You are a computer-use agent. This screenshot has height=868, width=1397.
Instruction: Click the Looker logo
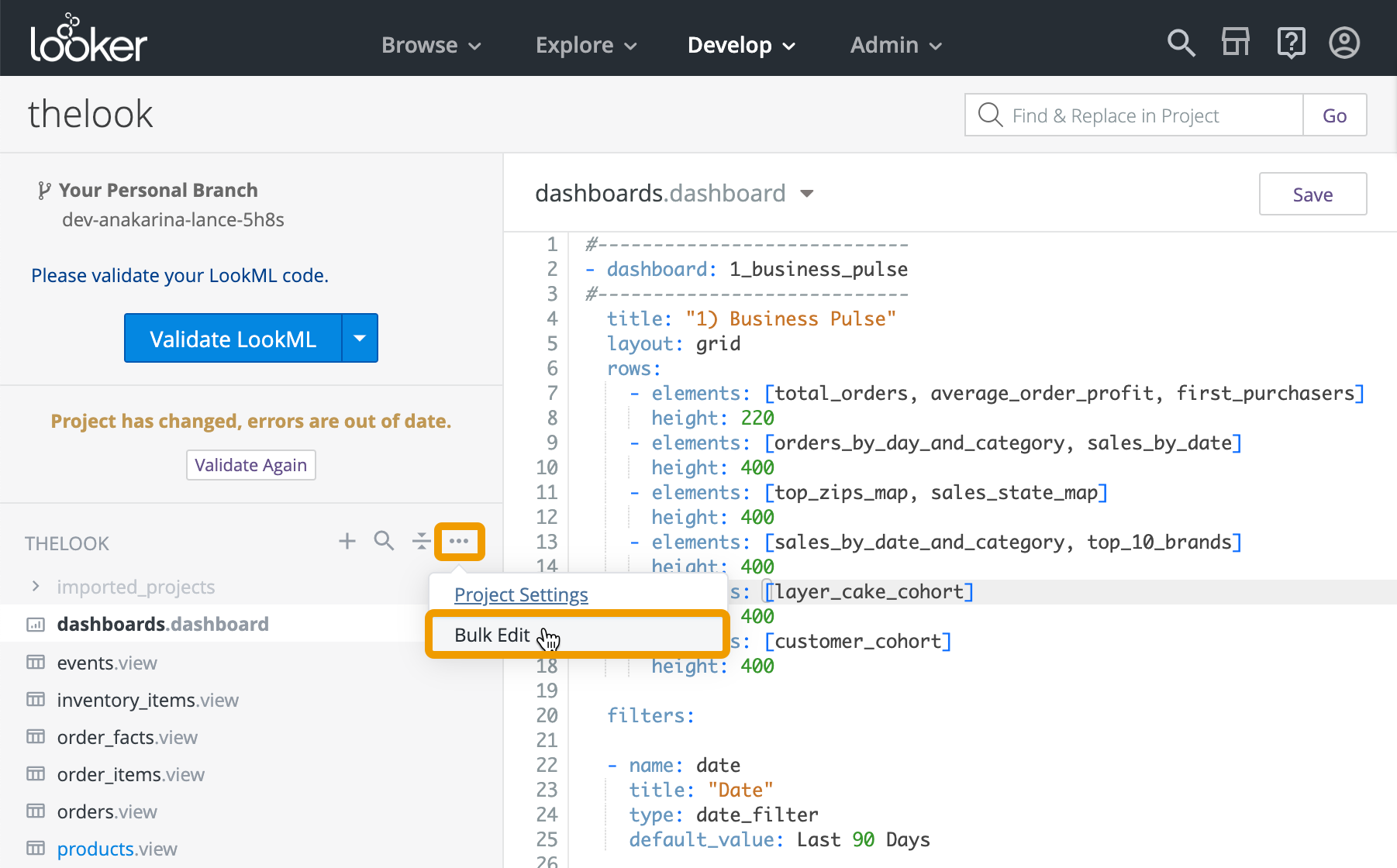point(88,40)
